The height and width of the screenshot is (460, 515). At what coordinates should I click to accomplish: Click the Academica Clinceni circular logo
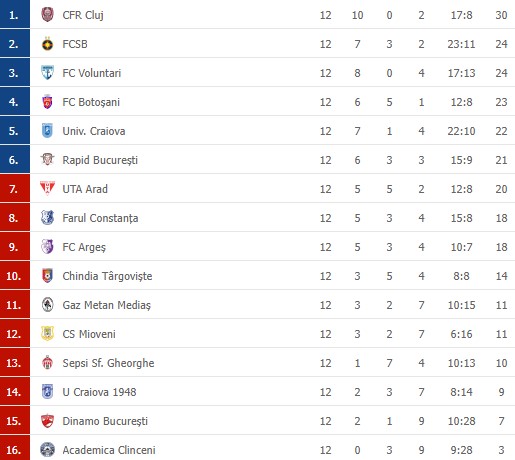(x=47, y=450)
